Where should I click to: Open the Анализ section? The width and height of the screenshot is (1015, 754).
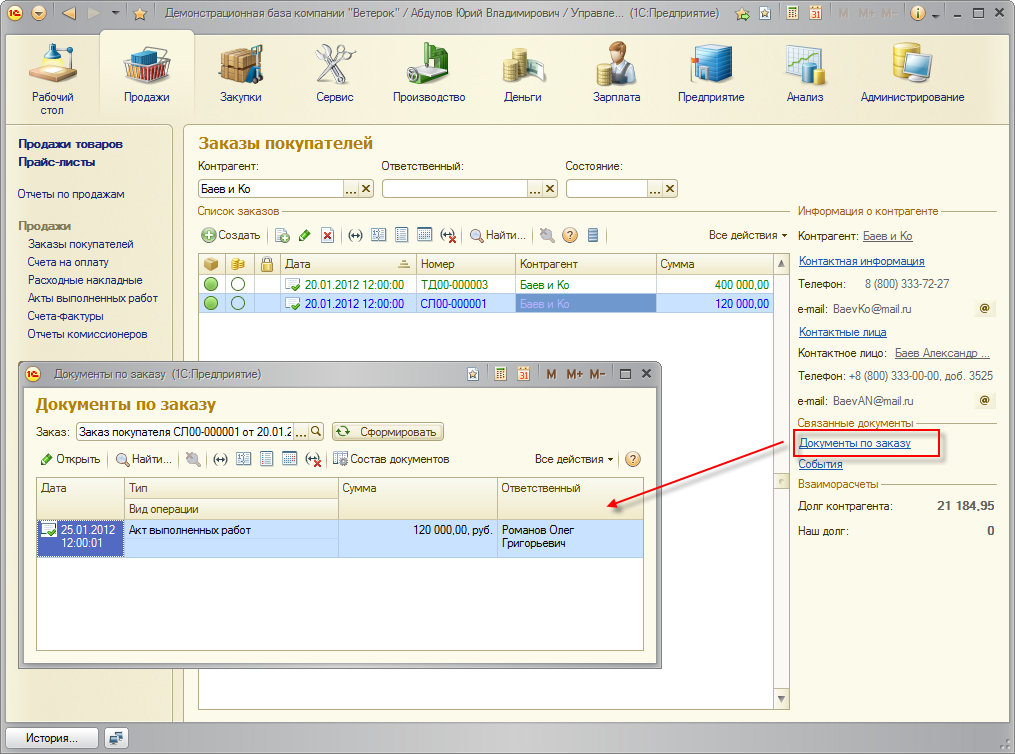[x=805, y=72]
